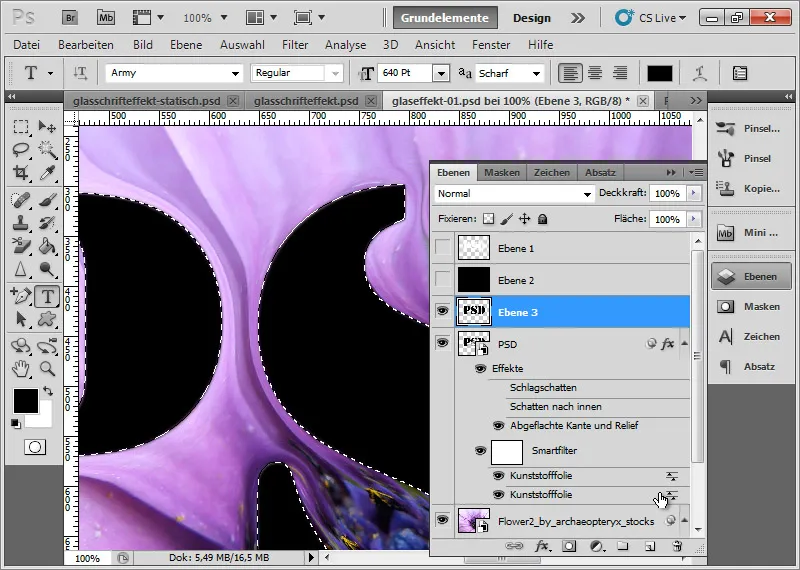Select the Move tool

point(47,127)
